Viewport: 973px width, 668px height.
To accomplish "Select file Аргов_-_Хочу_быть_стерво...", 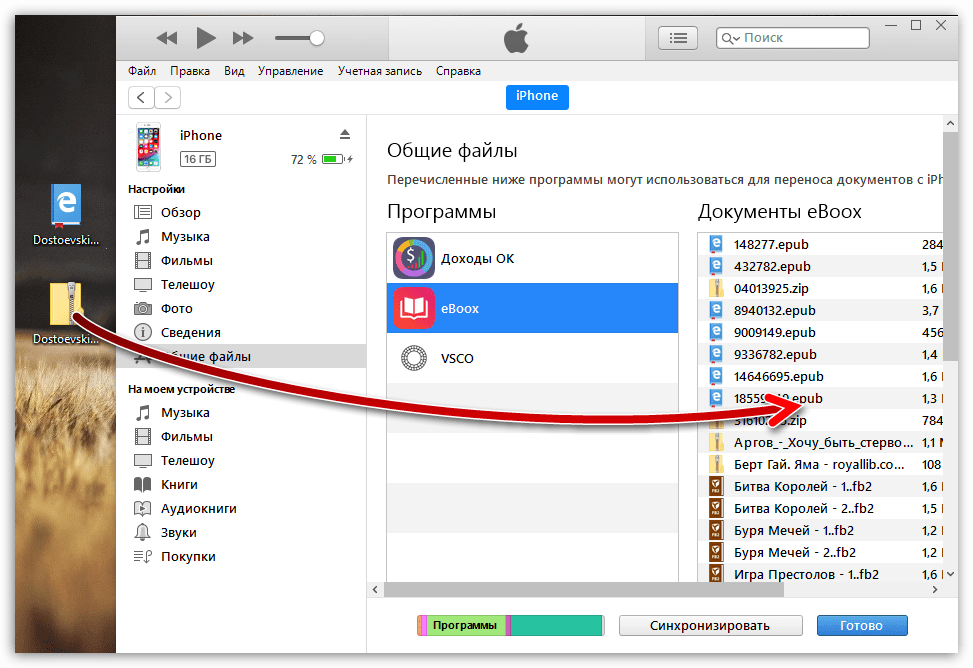I will (820, 443).
